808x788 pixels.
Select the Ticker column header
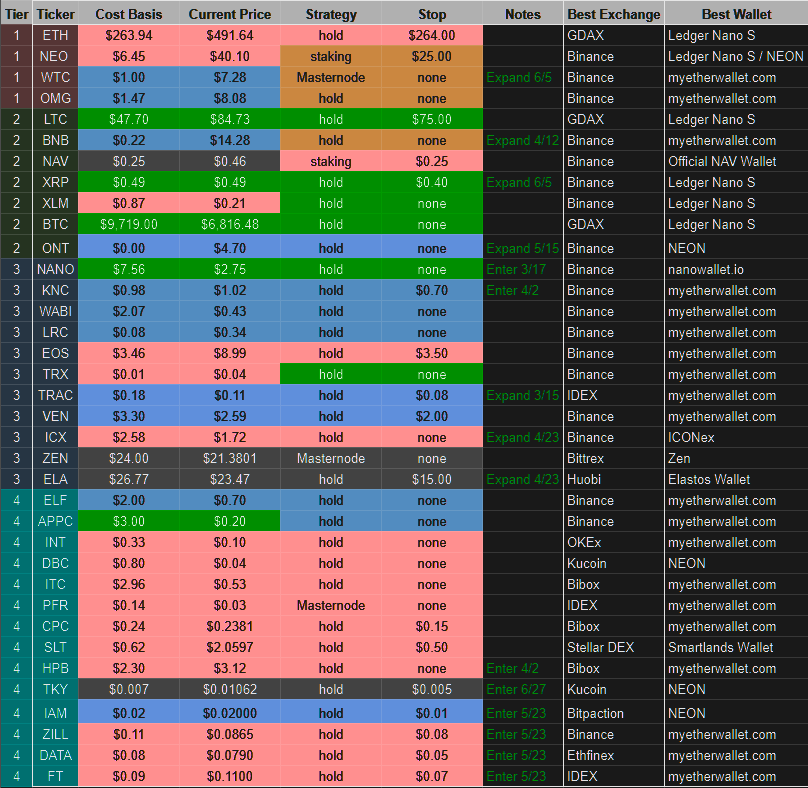click(x=55, y=14)
